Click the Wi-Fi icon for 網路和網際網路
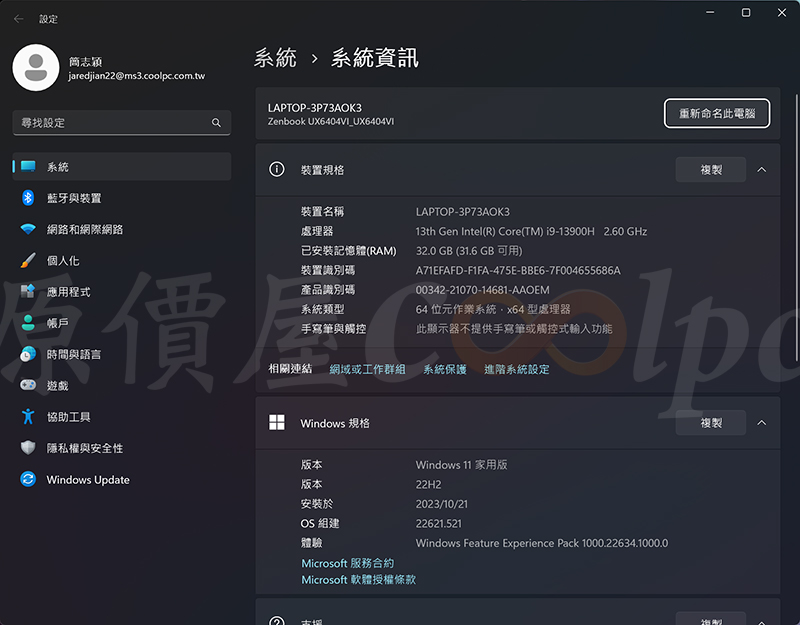800x625 pixels. 28,229
